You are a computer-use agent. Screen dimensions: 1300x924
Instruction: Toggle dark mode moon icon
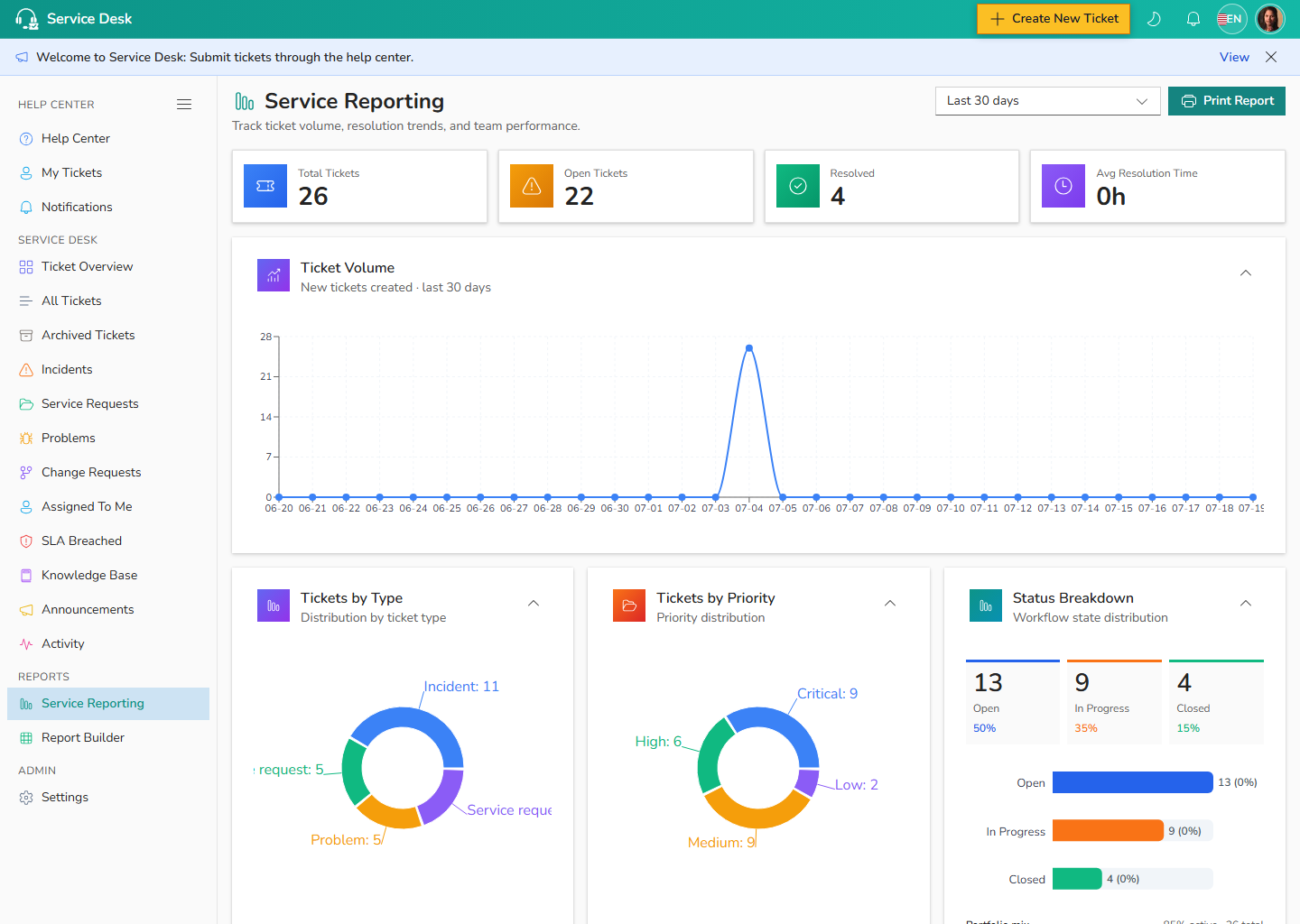point(1154,19)
